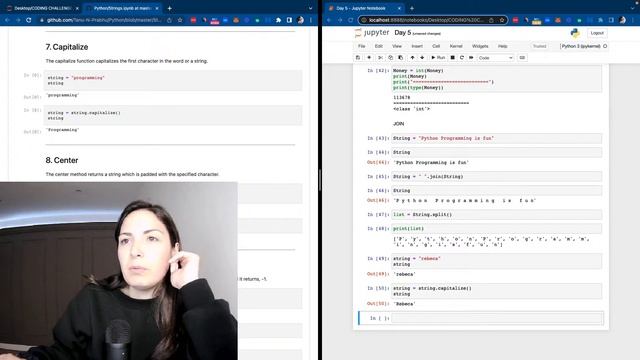Screen dimensions: 640x360
Task: Select the cell with string.capitalize() in Jupyter
Action: coord(496,291)
